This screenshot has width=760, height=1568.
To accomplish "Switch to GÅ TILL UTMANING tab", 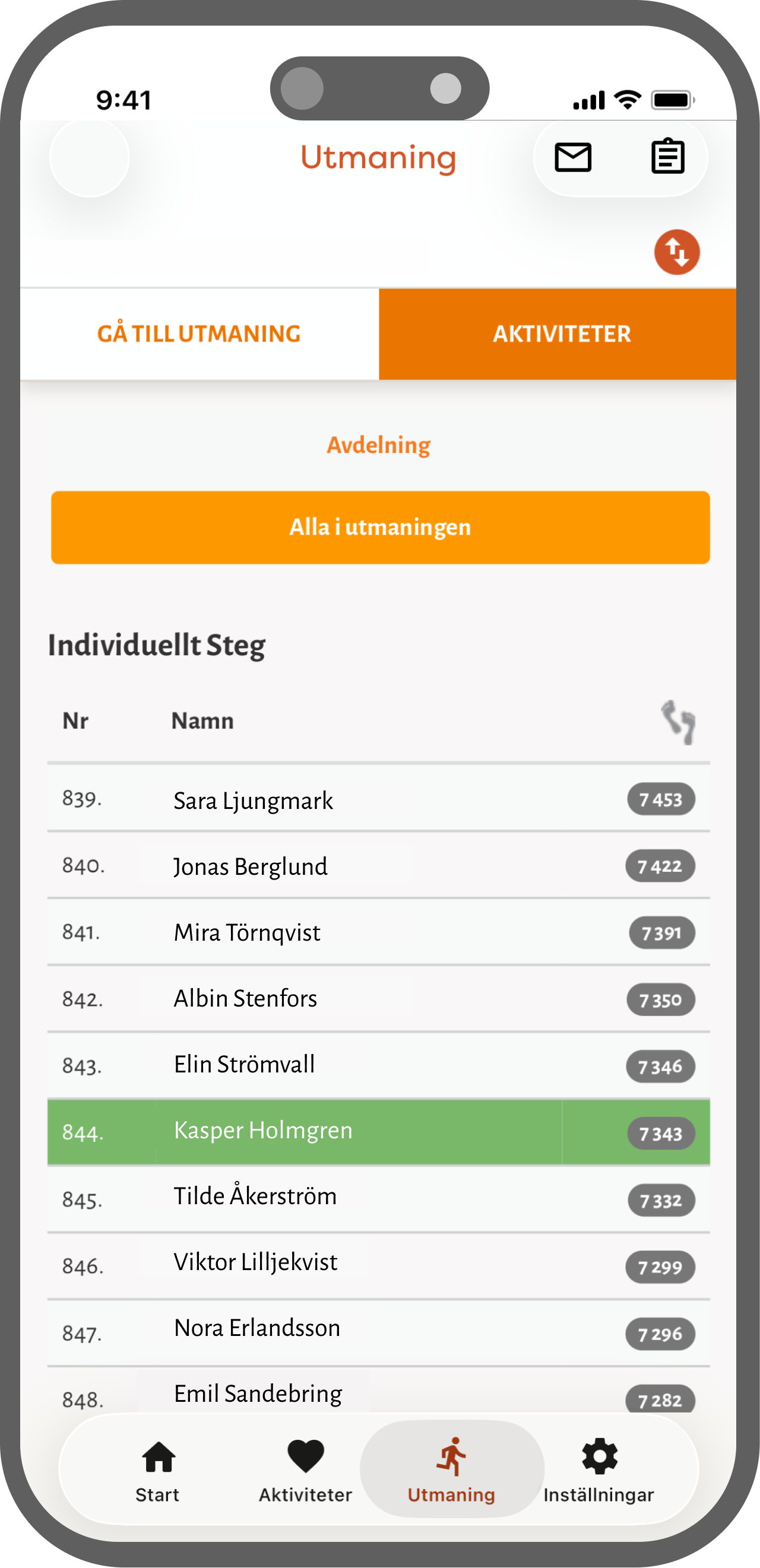I will pos(199,334).
